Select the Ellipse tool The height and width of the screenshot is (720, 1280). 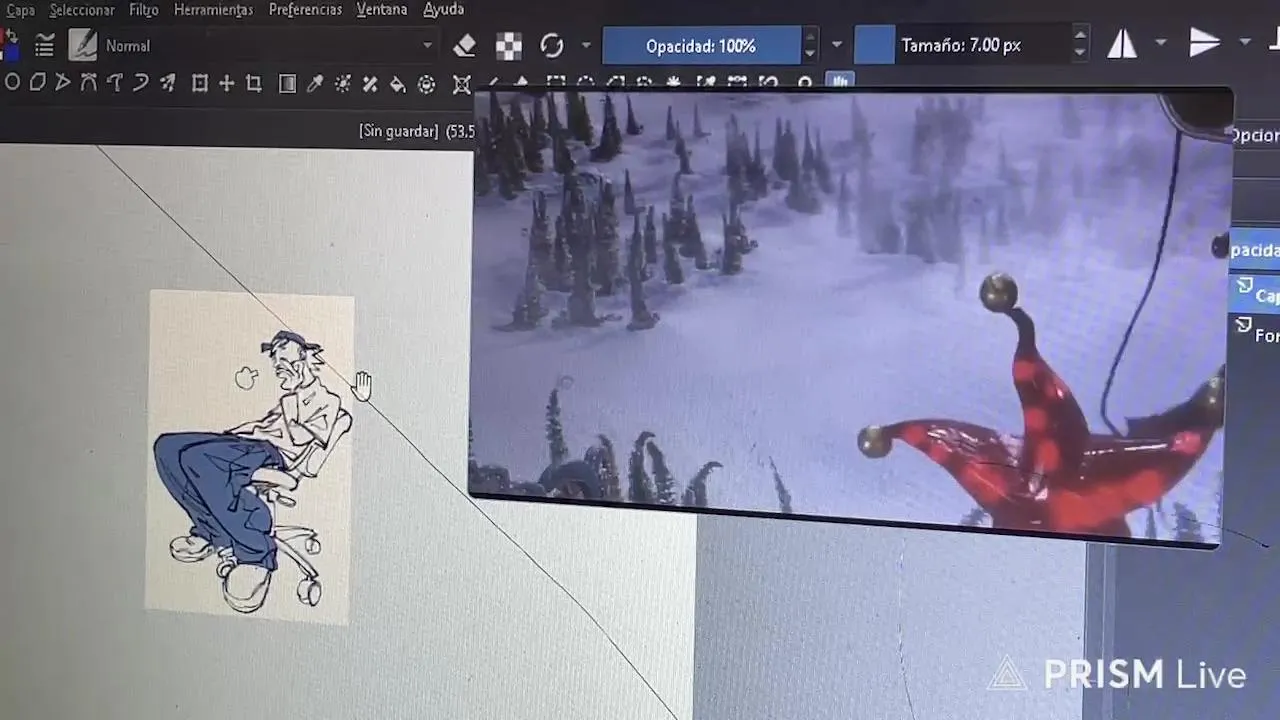coord(12,83)
